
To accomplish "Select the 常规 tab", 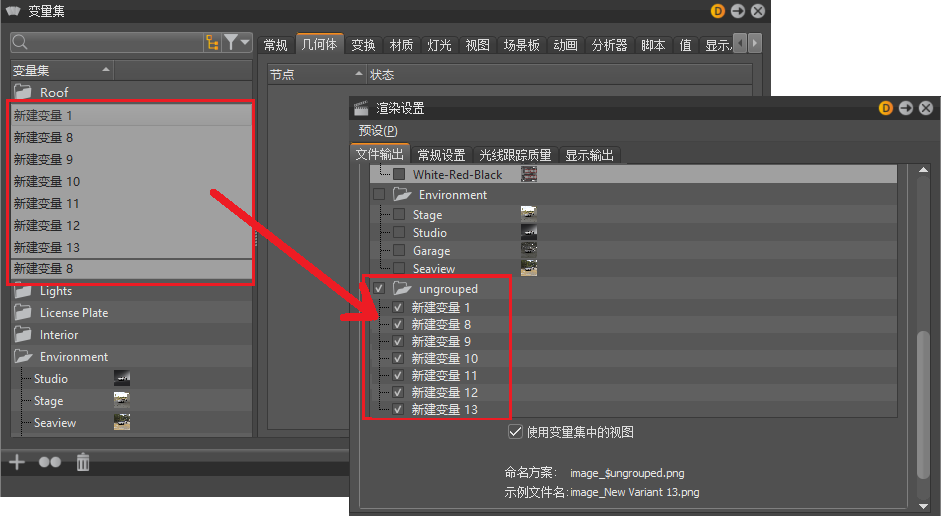I will [275, 45].
